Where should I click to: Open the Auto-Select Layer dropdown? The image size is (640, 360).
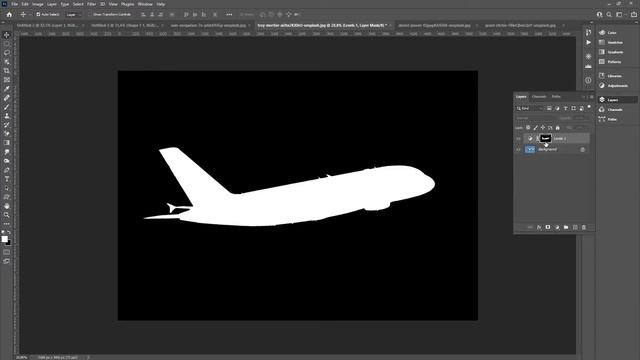point(73,14)
